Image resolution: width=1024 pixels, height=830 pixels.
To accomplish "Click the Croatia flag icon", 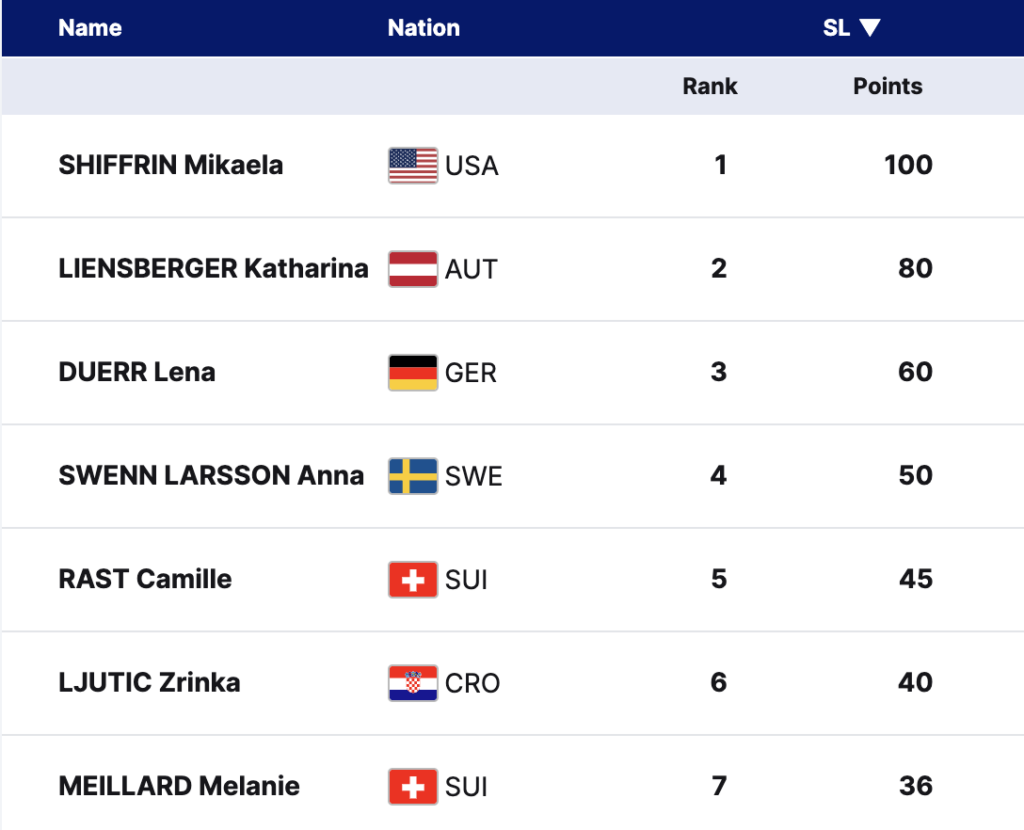I will point(413,683).
